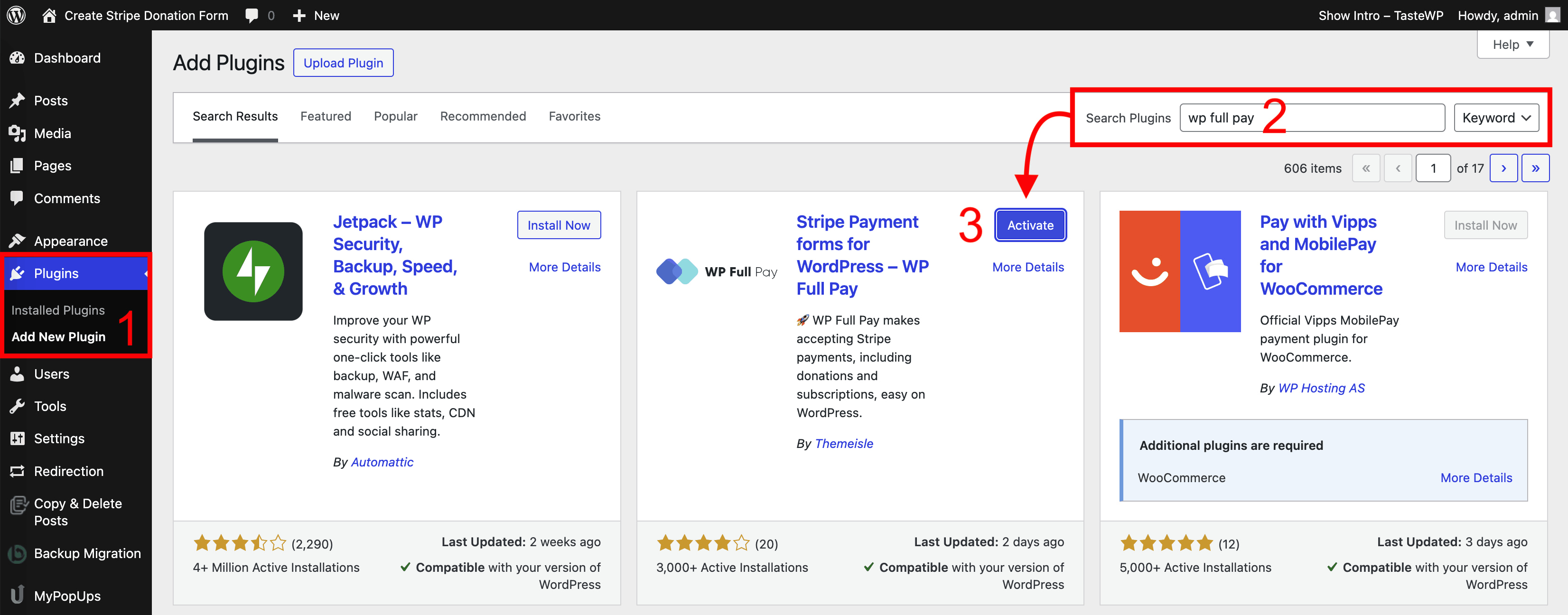Open the WordPress logo menu in admin bar

[x=16, y=15]
